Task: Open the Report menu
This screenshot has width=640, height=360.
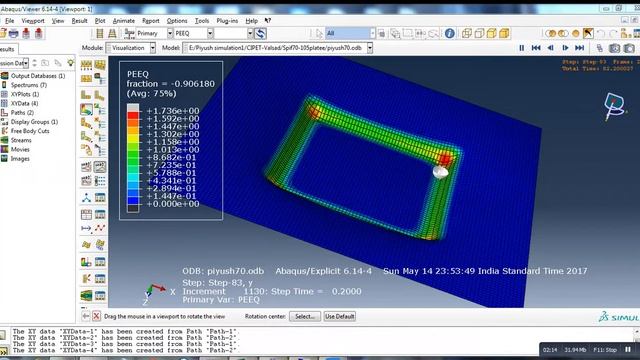Action: pyautogui.click(x=151, y=21)
